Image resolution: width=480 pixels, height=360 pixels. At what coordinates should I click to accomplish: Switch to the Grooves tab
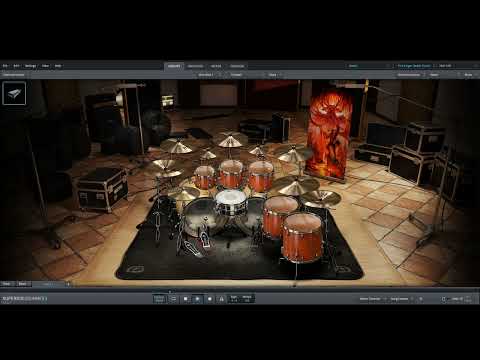pyautogui.click(x=195, y=66)
